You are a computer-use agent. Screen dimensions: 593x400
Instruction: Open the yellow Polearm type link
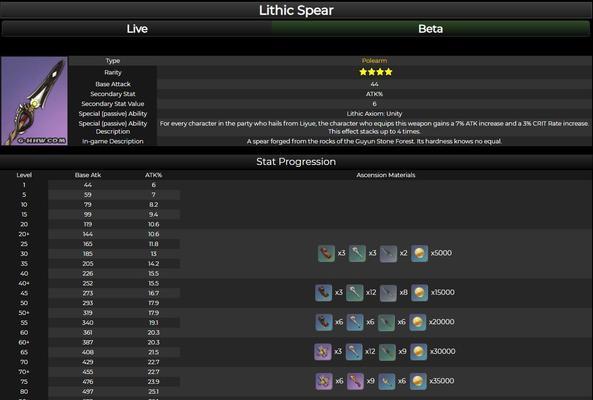374,60
